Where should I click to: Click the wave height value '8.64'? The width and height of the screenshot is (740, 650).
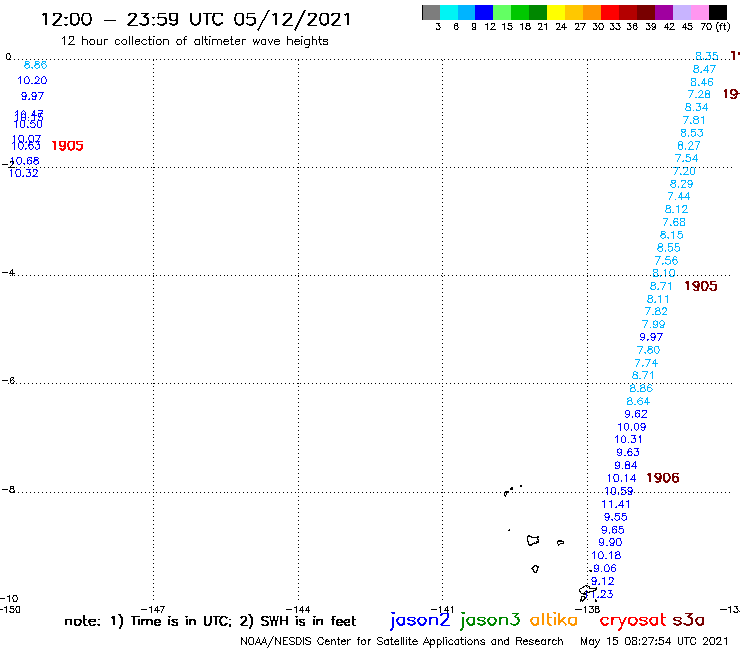coord(638,401)
